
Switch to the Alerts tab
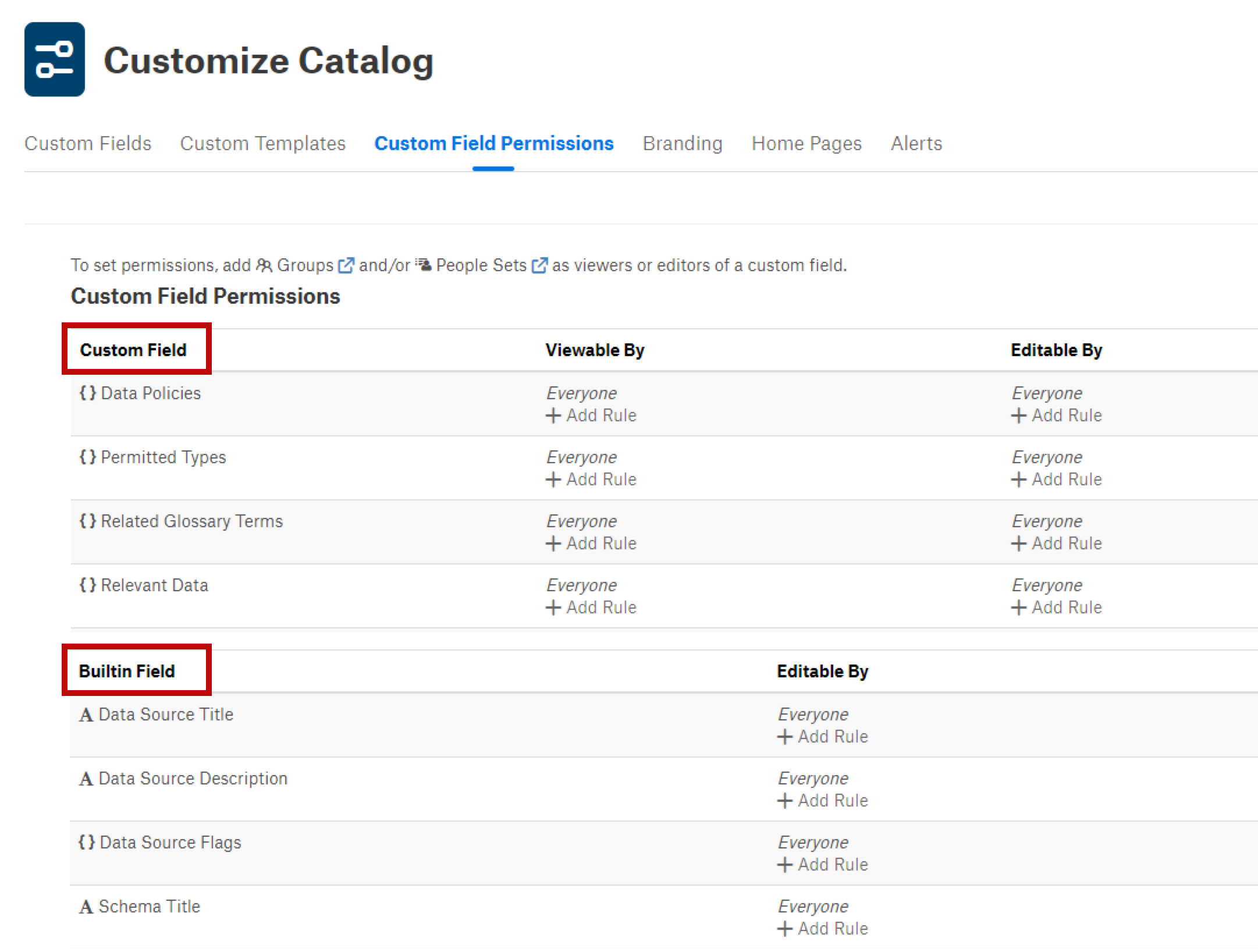916,143
